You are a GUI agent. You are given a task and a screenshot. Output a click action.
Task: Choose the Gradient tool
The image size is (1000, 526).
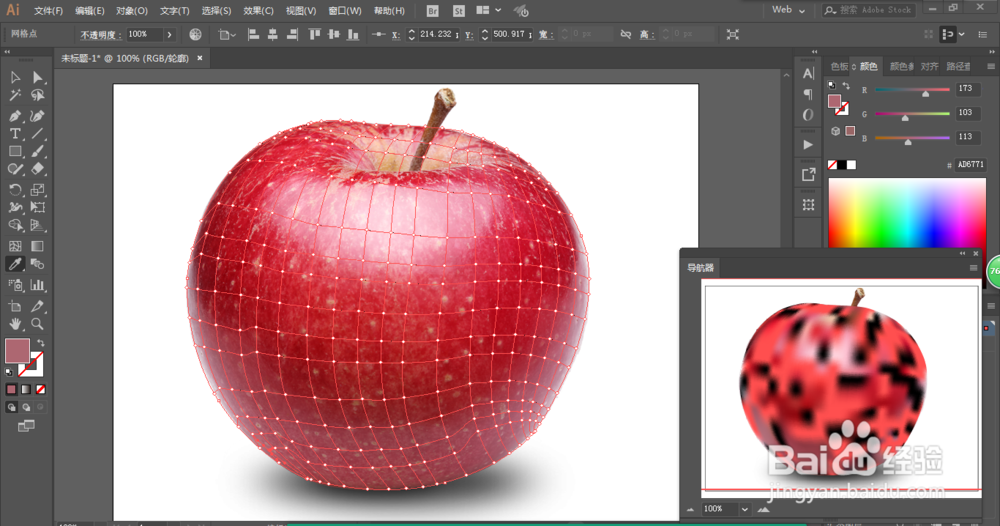click(x=38, y=246)
